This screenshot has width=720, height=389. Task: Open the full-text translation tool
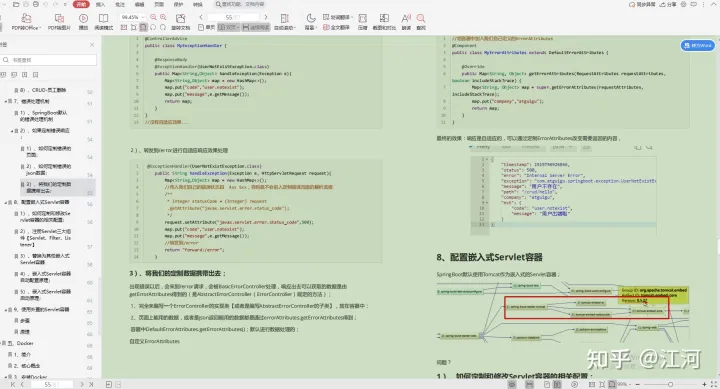tap(336, 28)
